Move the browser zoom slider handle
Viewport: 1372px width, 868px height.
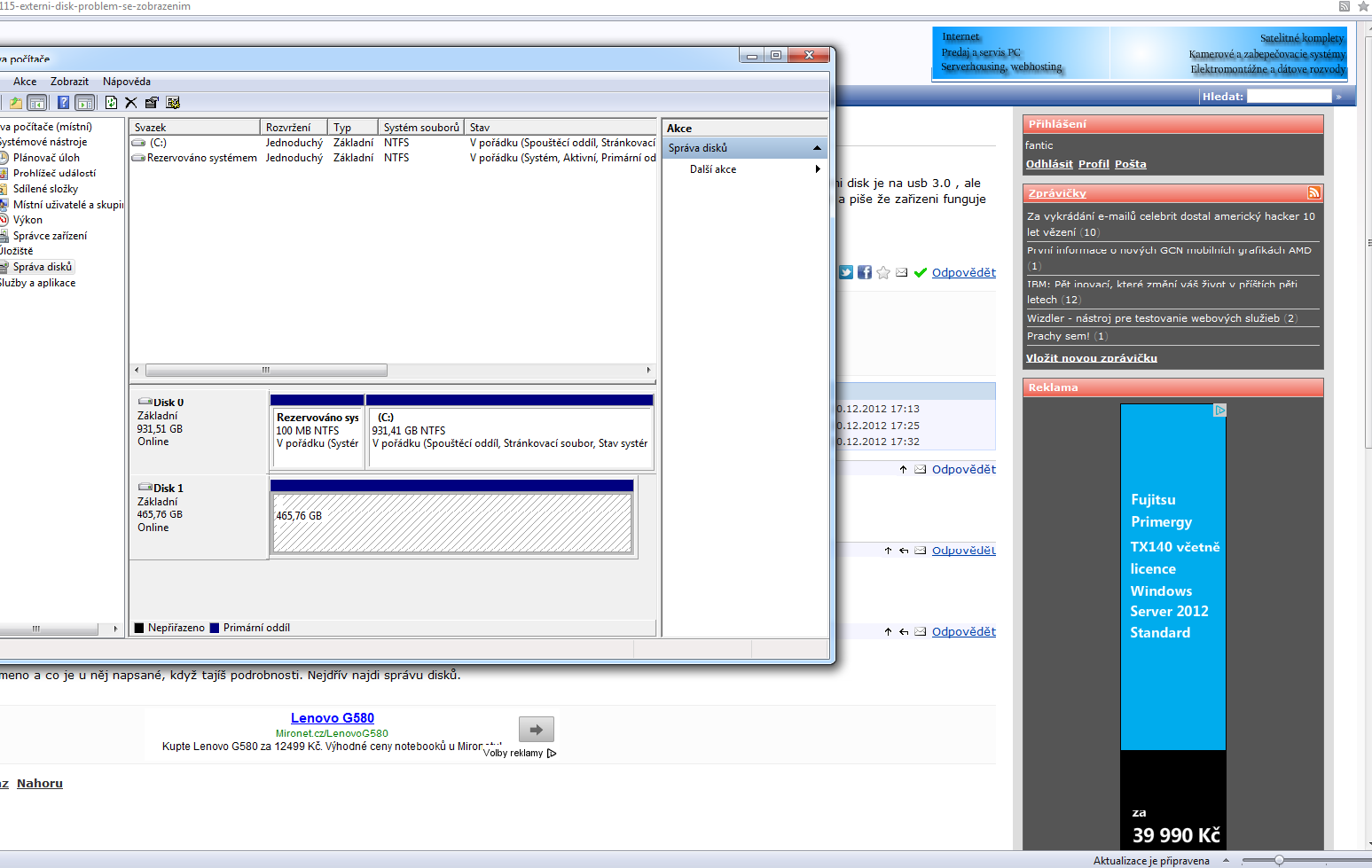coord(1279,860)
